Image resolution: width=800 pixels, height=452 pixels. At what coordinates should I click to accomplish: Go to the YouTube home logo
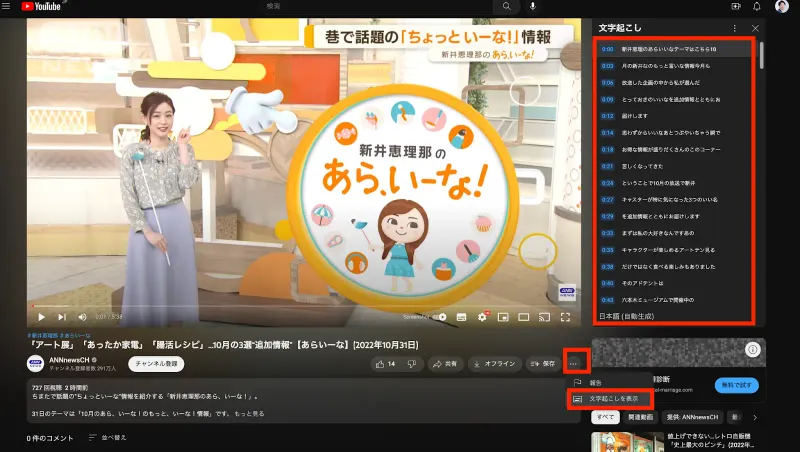click(x=41, y=6)
